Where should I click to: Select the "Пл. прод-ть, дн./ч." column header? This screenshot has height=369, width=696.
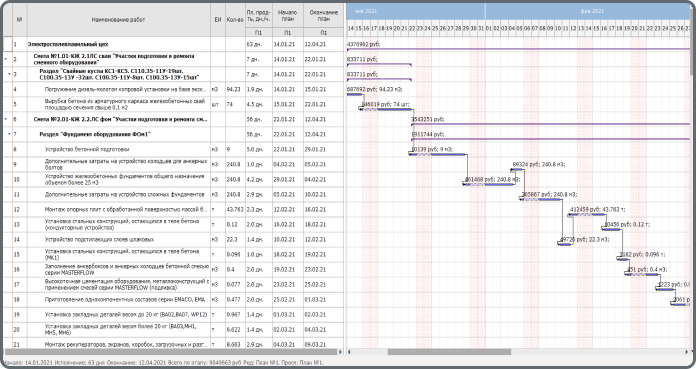pos(258,16)
